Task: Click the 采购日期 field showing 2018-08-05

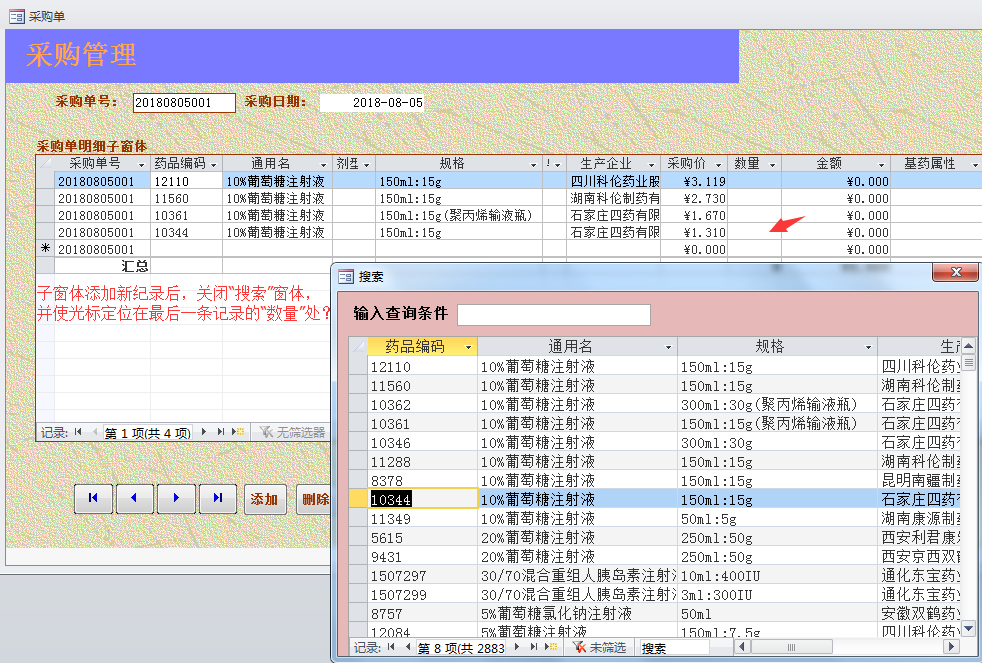Action: tap(372, 103)
